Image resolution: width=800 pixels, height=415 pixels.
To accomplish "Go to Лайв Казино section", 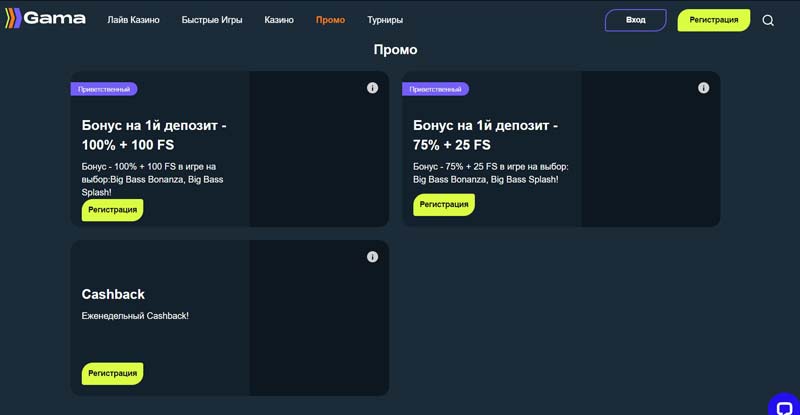I will 133,20.
